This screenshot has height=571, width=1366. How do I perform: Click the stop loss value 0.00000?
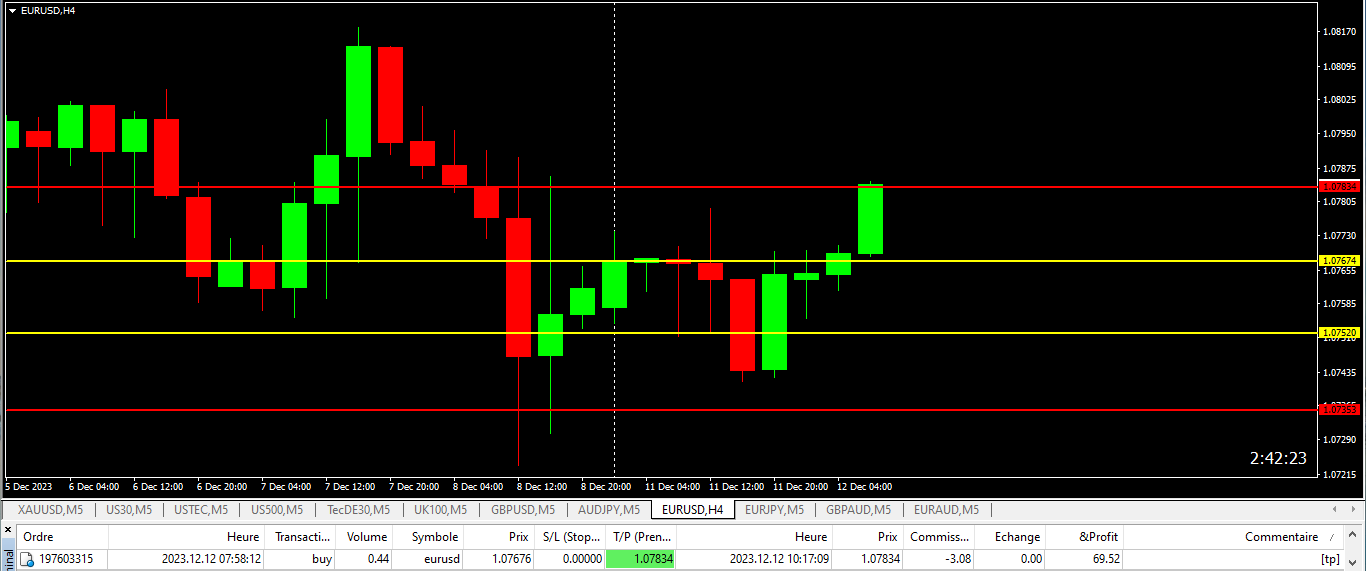point(581,559)
